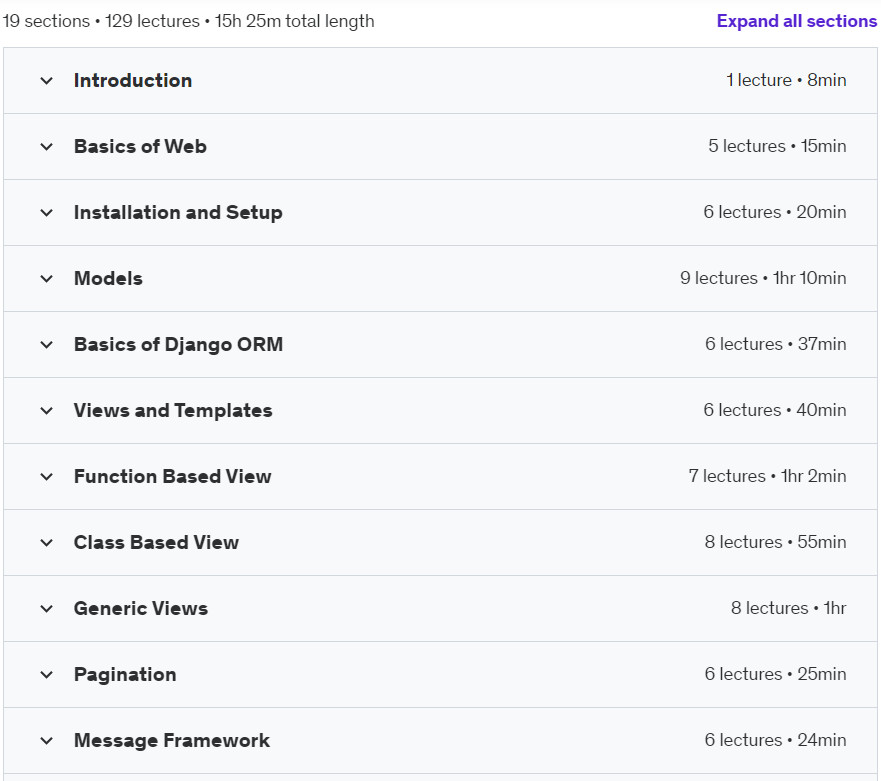Screen dimensions: 881x781
Task: Click the '8 lectures • 55min' text
Action: click(x=775, y=542)
